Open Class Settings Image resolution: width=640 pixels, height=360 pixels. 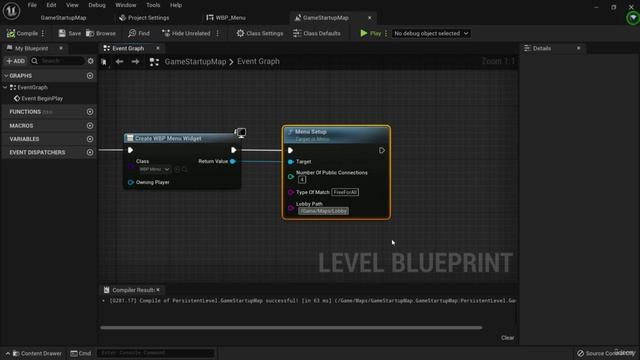(260, 33)
